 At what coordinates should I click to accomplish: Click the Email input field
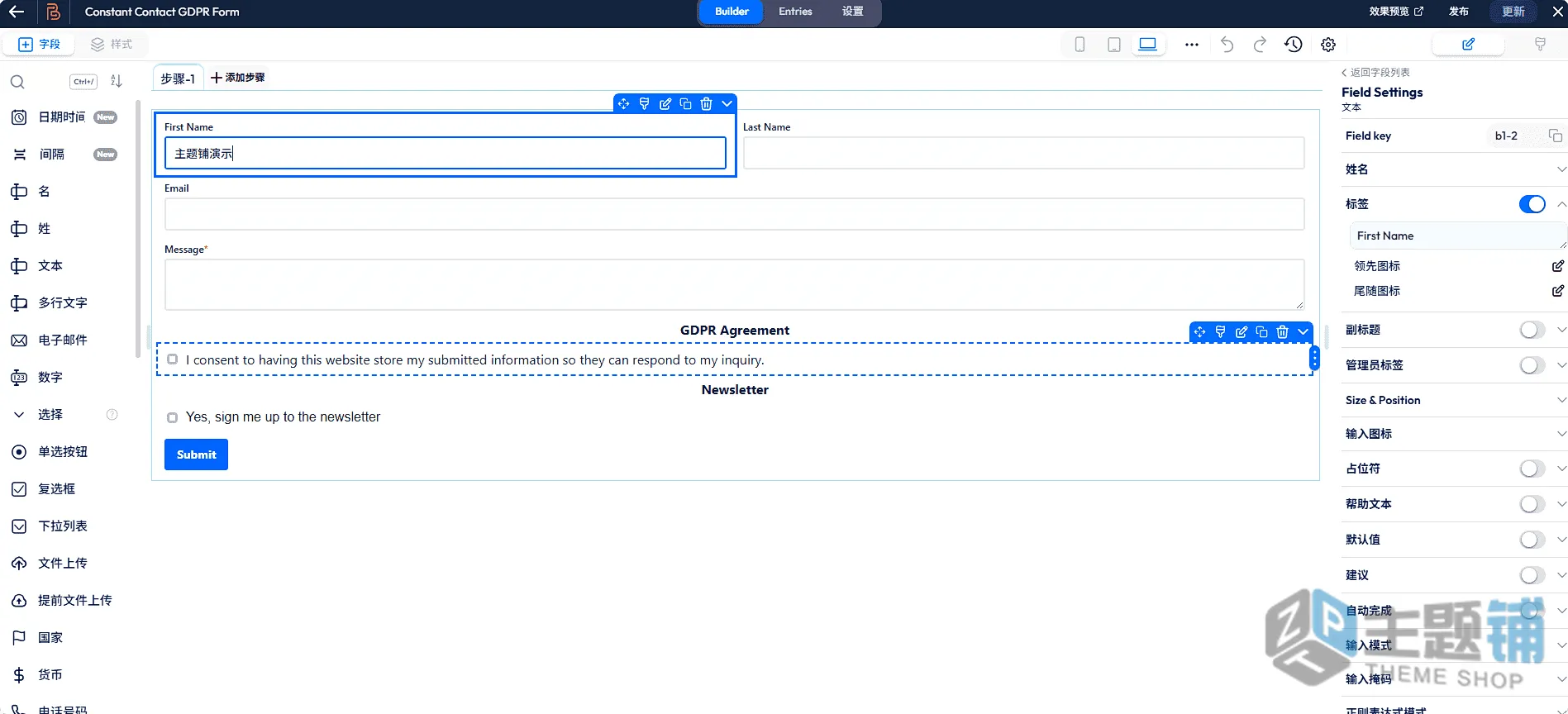tap(734, 214)
